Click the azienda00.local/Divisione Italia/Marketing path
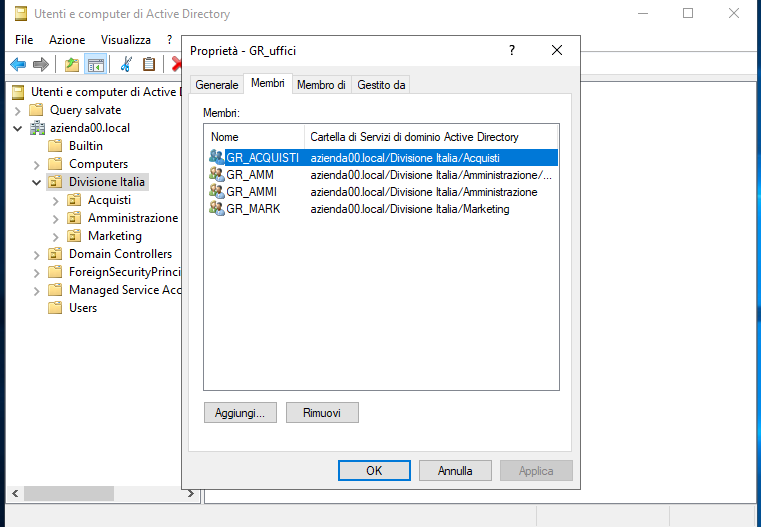761x527 pixels. pos(410,209)
